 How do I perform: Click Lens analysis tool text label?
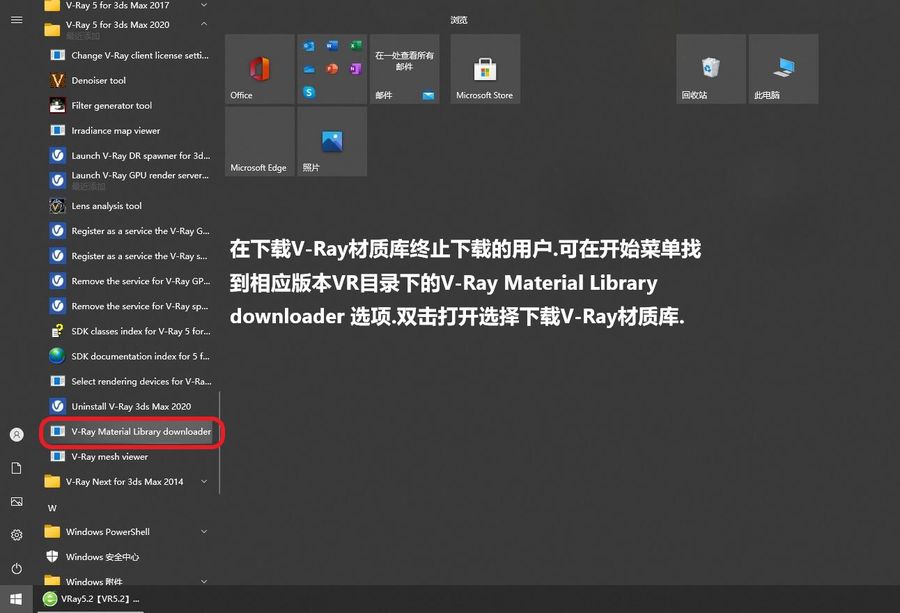pyautogui.click(x=107, y=206)
